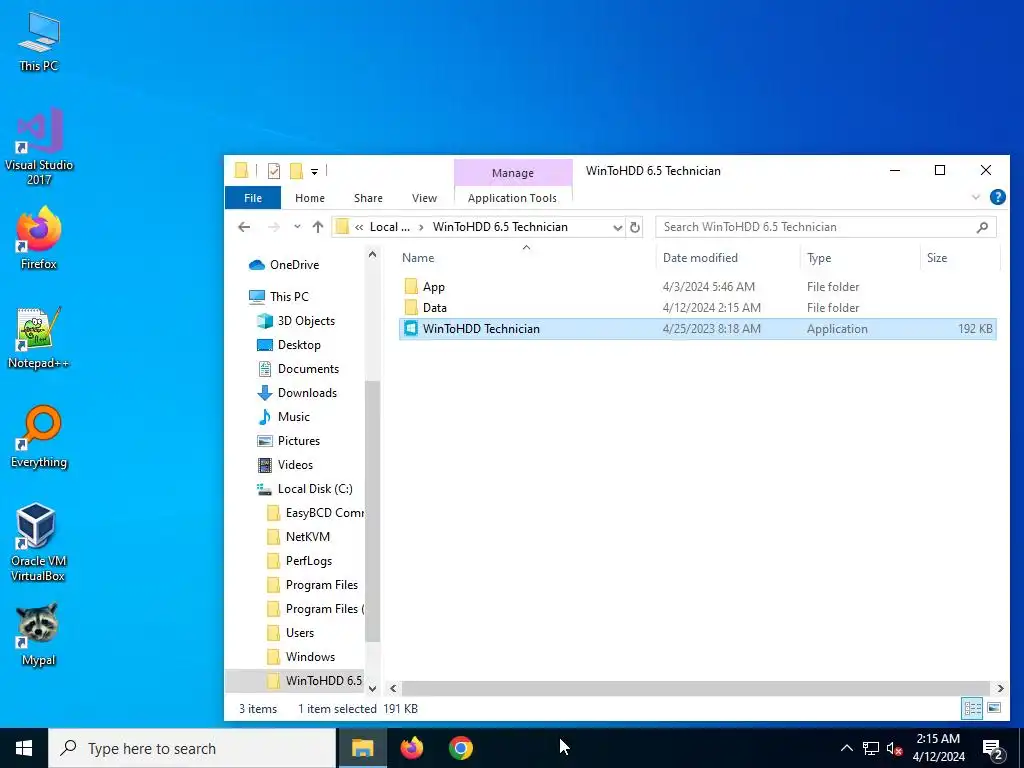Open Desktop in the navigation pane
The image size is (1024, 768).
[x=299, y=345]
